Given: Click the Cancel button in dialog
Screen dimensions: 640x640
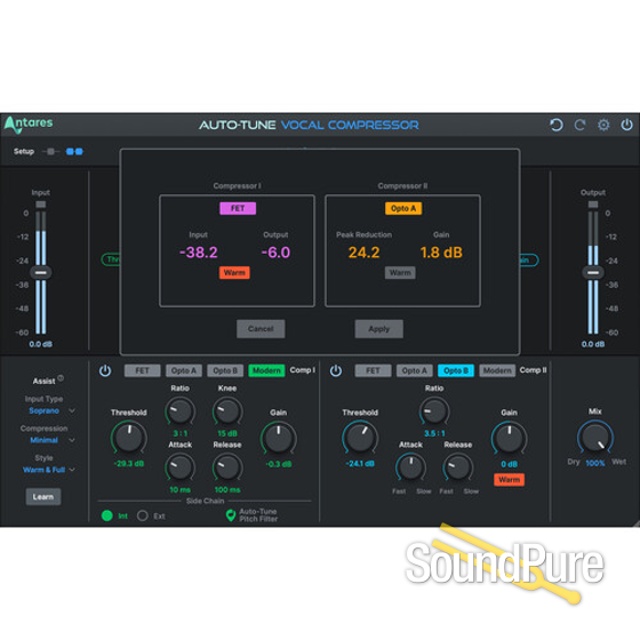Looking at the screenshot, I should pos(261,329).
